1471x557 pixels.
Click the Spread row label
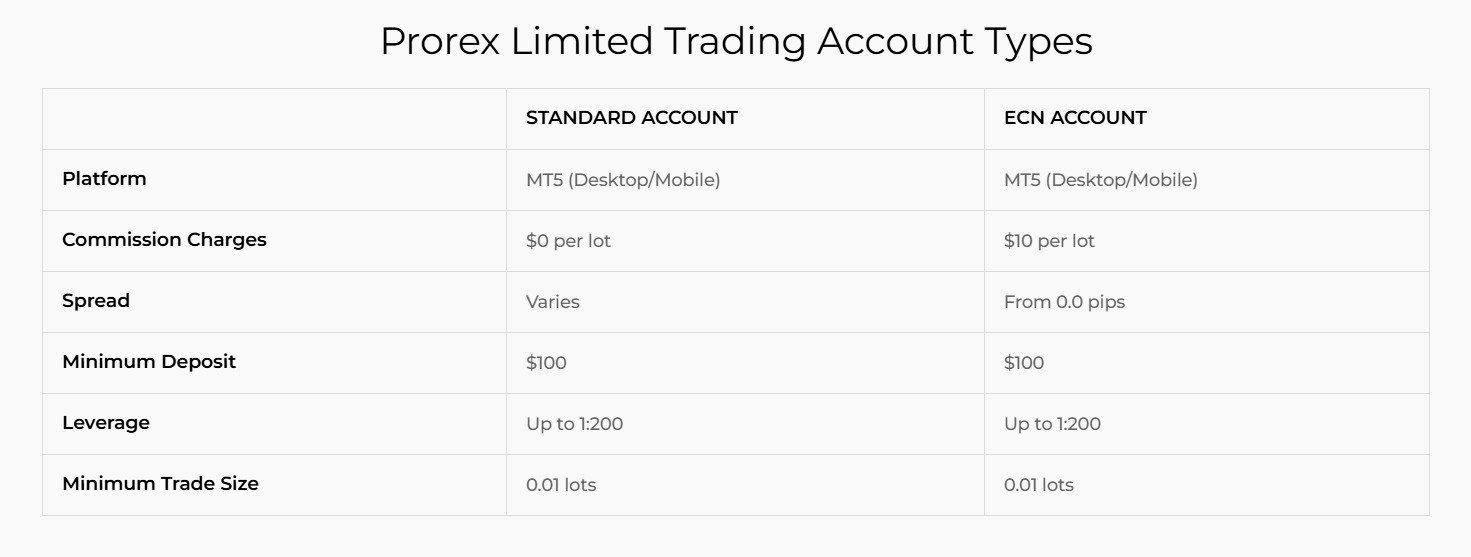coord(96,301)
